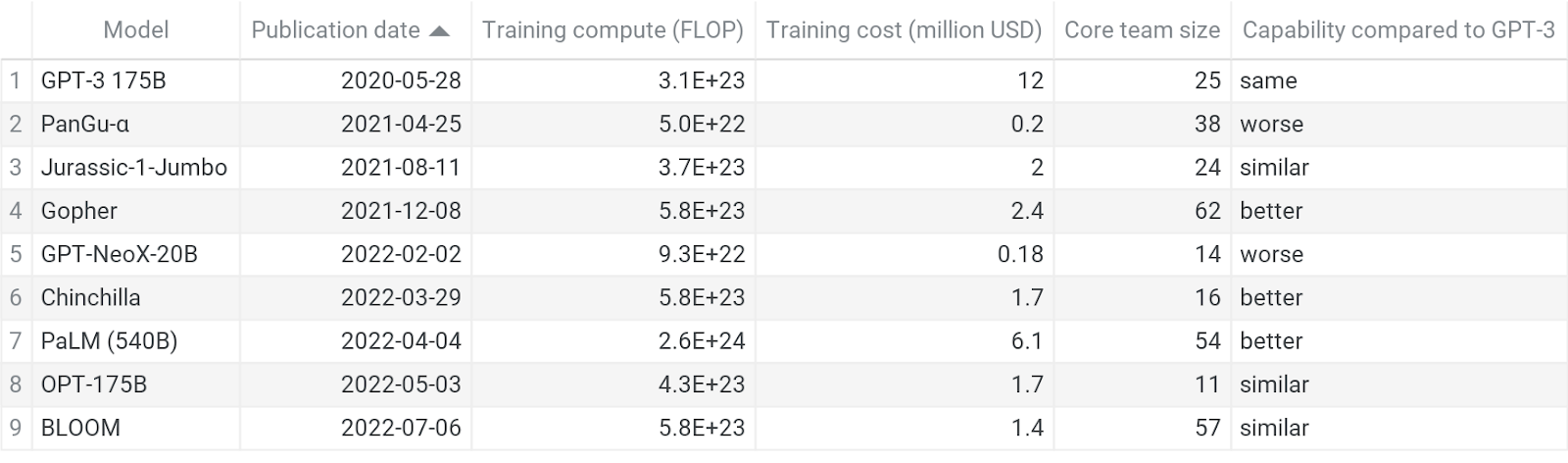Click the Publication date column header
Image resolution: width=1568 pixels, height=463 pixels.
click(x=335, y=30)
